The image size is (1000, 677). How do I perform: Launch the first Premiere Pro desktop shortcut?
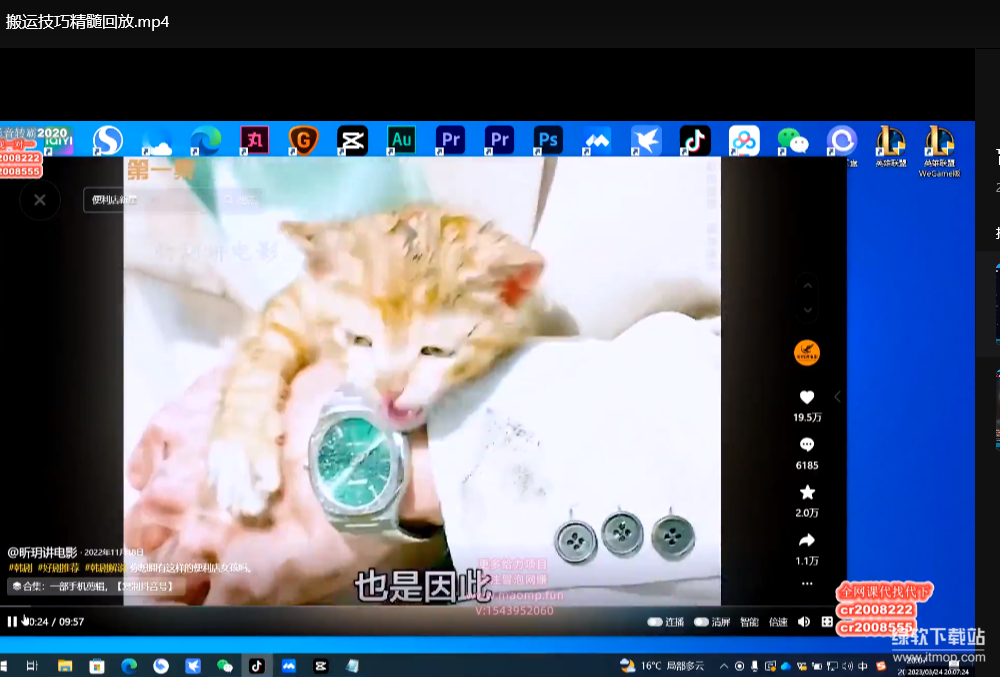(451, 140)
